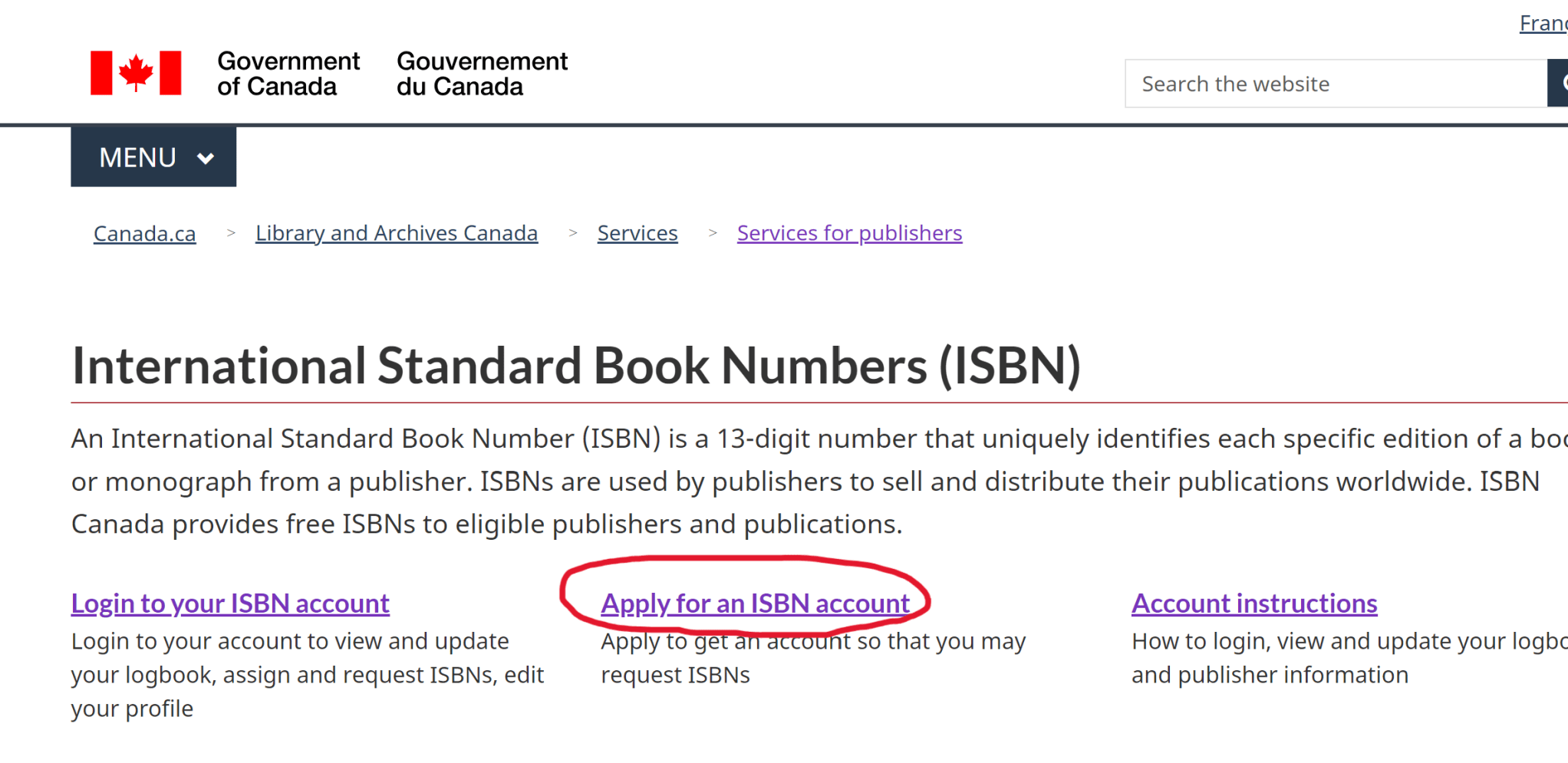Click the Government of Canada logo link
1568x763 pixels.
288,73
